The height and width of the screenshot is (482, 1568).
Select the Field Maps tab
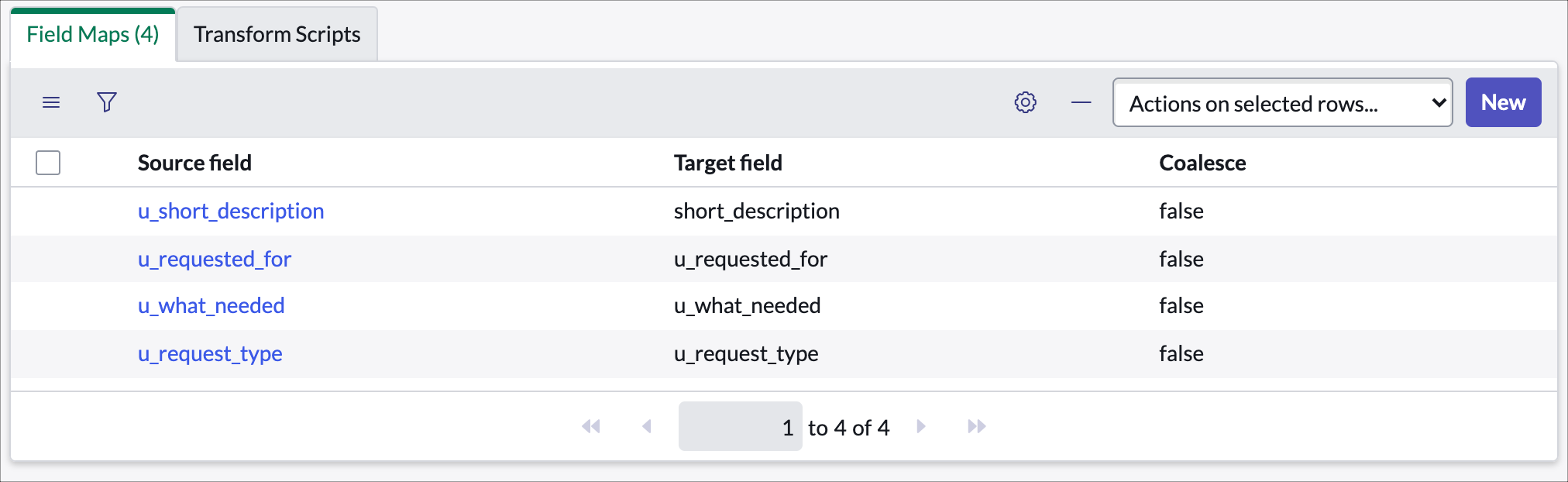click(91, 34)
